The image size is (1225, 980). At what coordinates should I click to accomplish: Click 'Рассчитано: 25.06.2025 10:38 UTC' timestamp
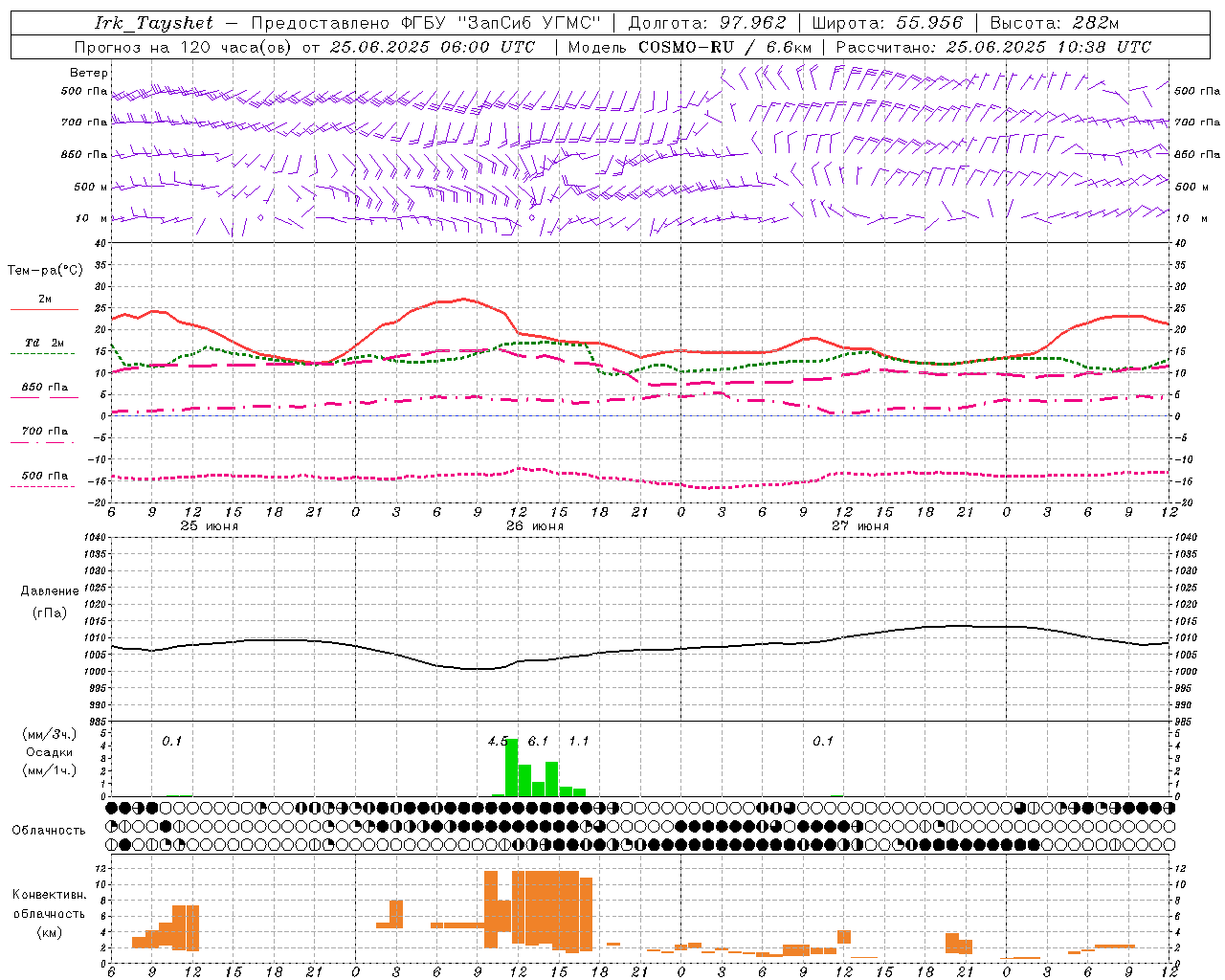coord(993,47)
